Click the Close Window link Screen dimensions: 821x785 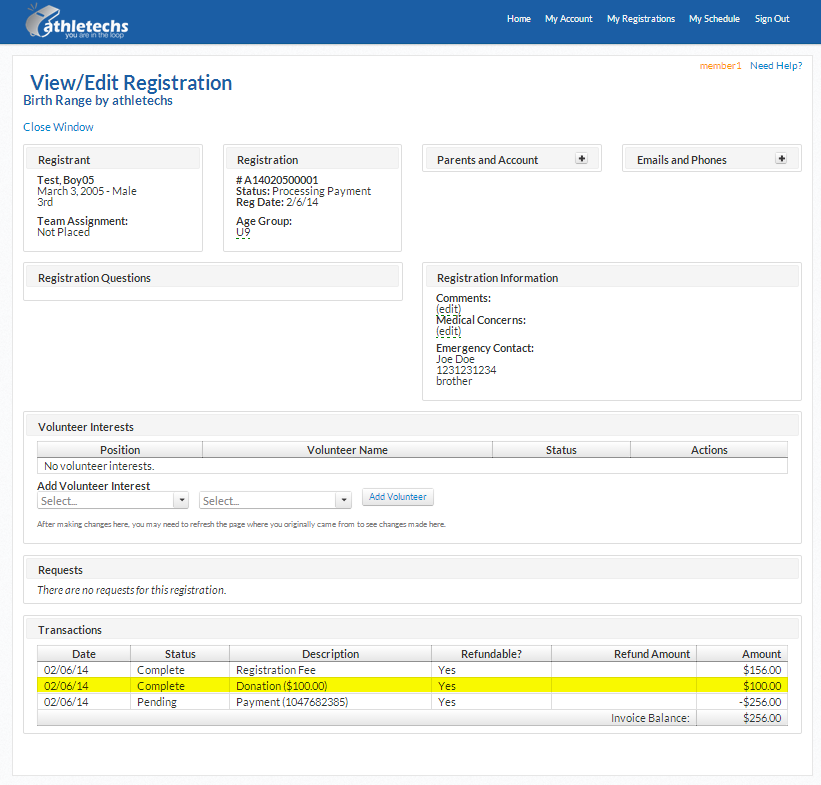point(58,127)
